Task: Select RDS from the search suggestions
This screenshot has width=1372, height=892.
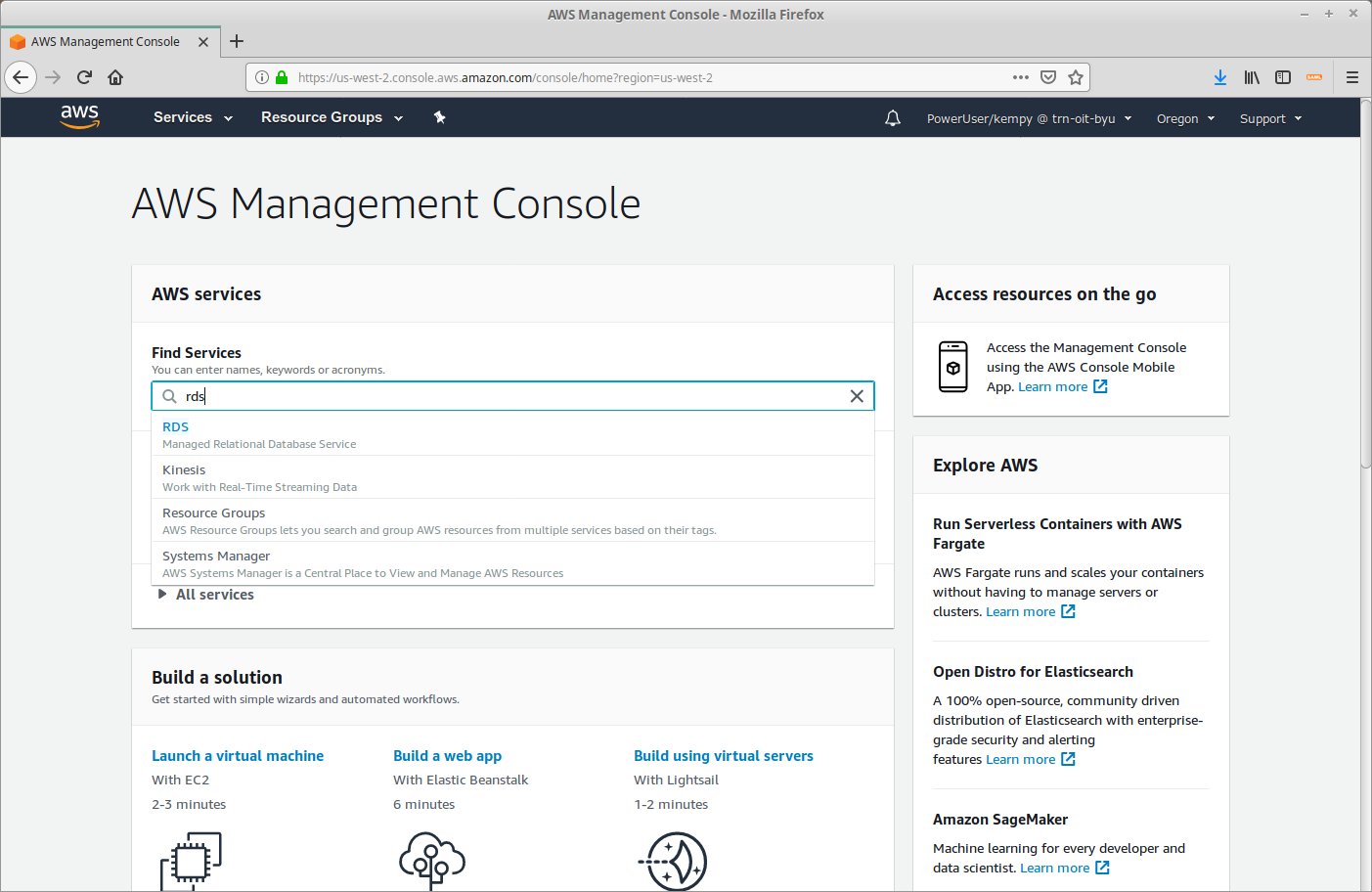Action: click(x=512, y=434)
